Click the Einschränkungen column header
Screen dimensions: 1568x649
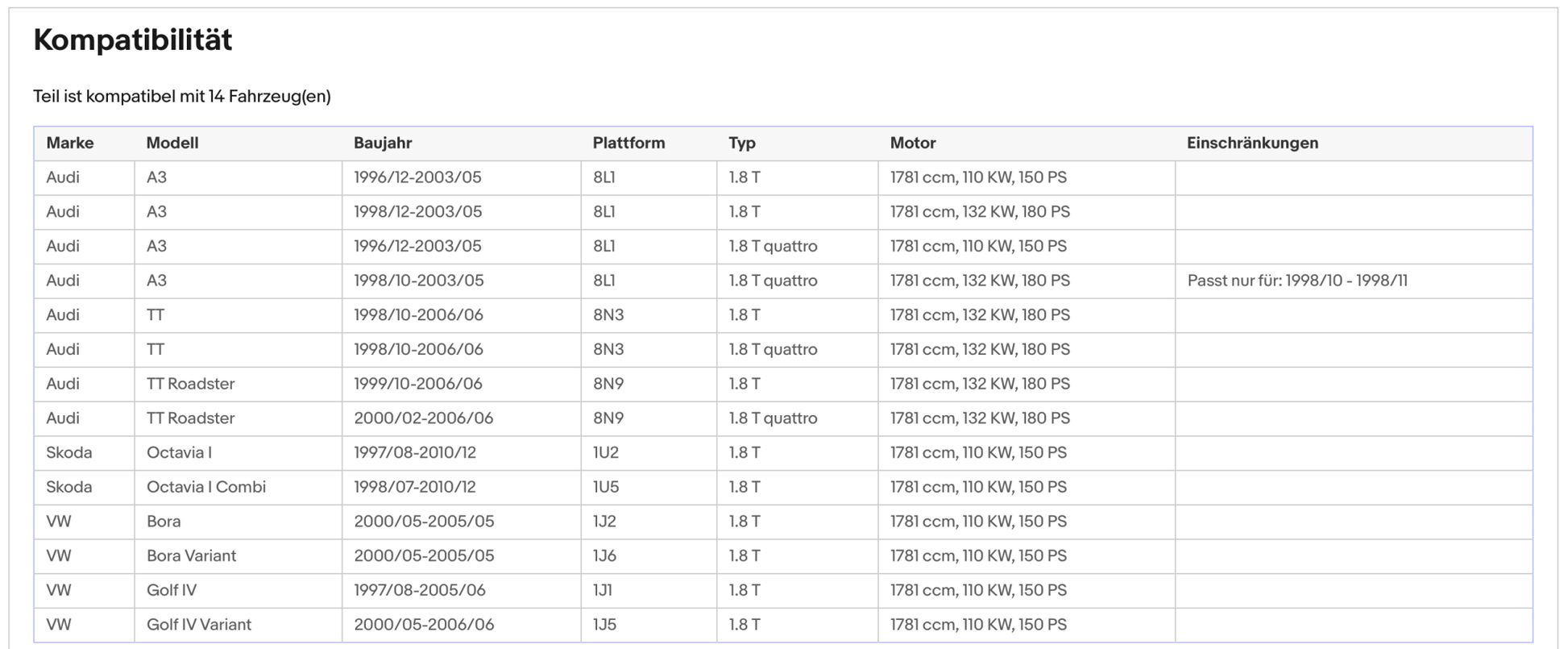[x=1252, y=143]
